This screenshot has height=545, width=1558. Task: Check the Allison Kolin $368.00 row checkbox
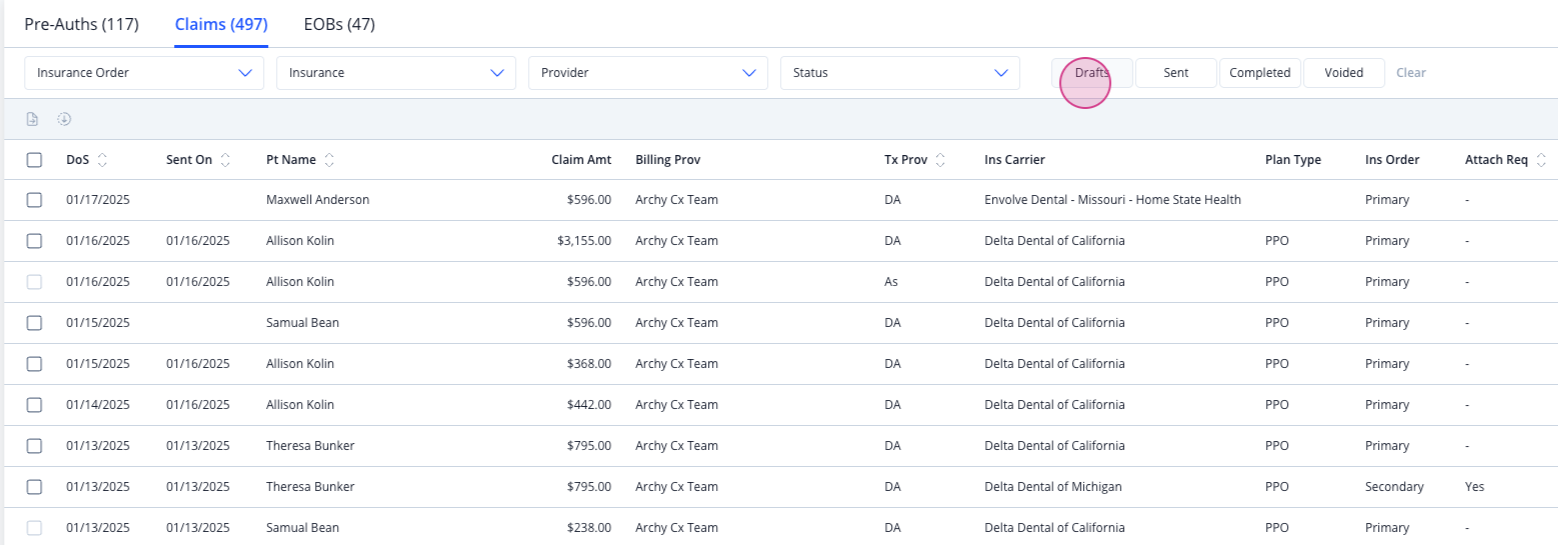[x=34, y=364]
